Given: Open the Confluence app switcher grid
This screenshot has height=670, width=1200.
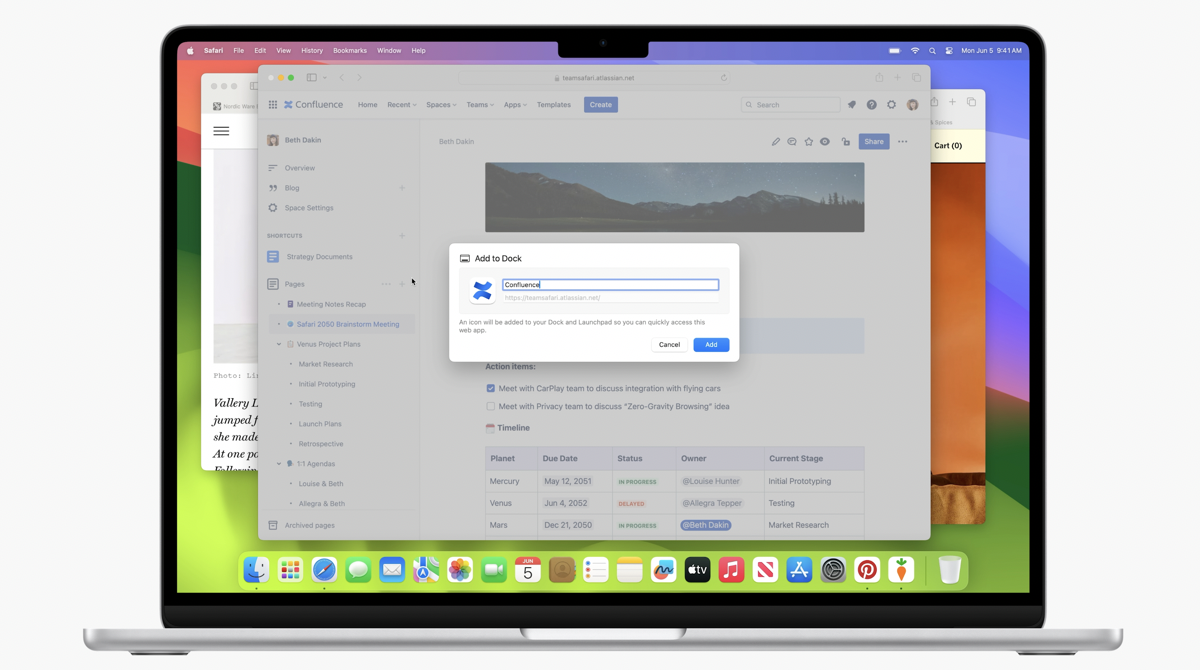Looking at the screenshot, I should point(272,105).
